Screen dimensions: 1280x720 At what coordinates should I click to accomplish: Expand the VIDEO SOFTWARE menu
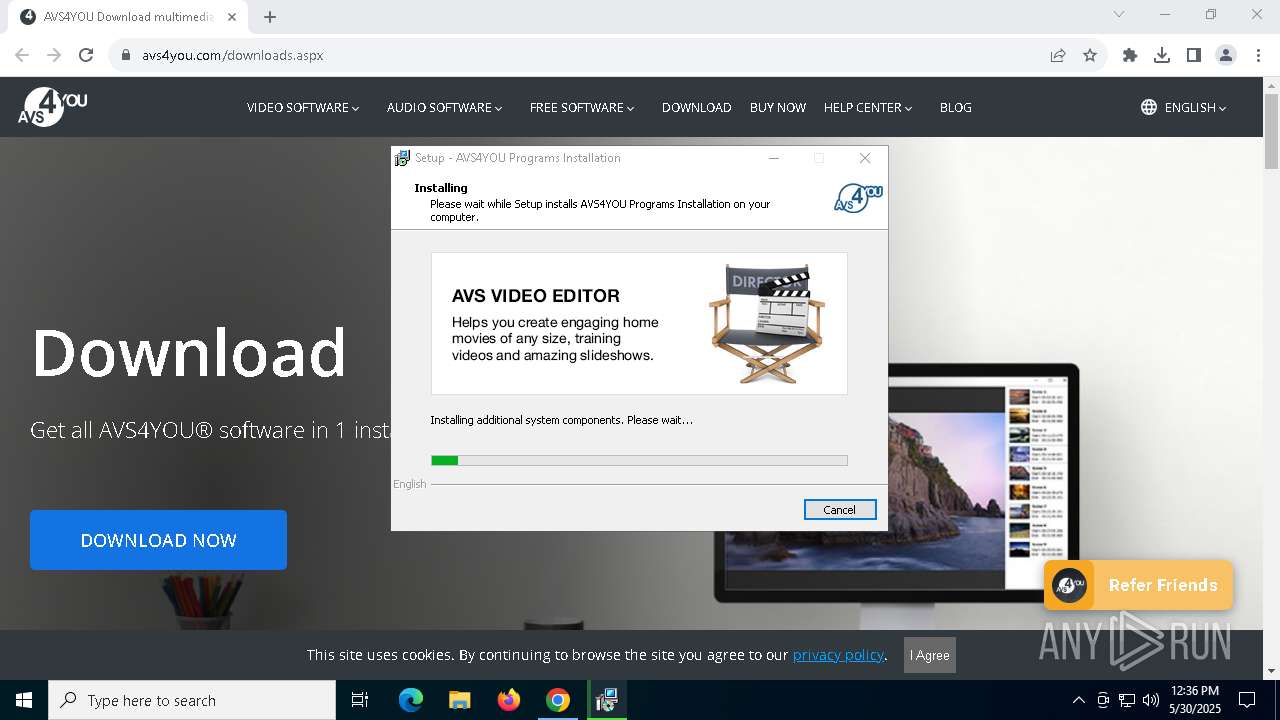302,107
